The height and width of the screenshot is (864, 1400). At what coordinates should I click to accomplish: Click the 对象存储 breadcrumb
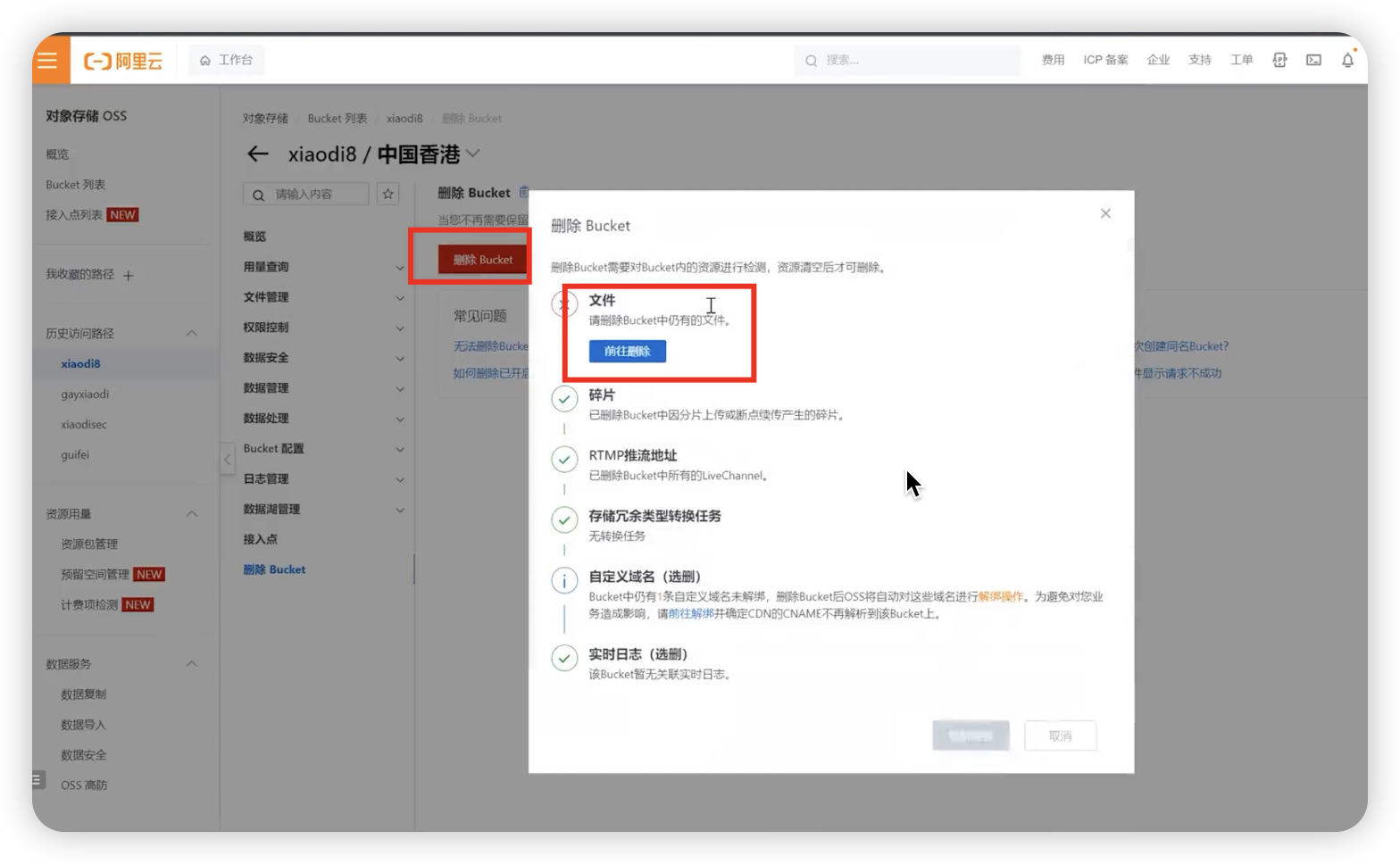pos(265,119)
